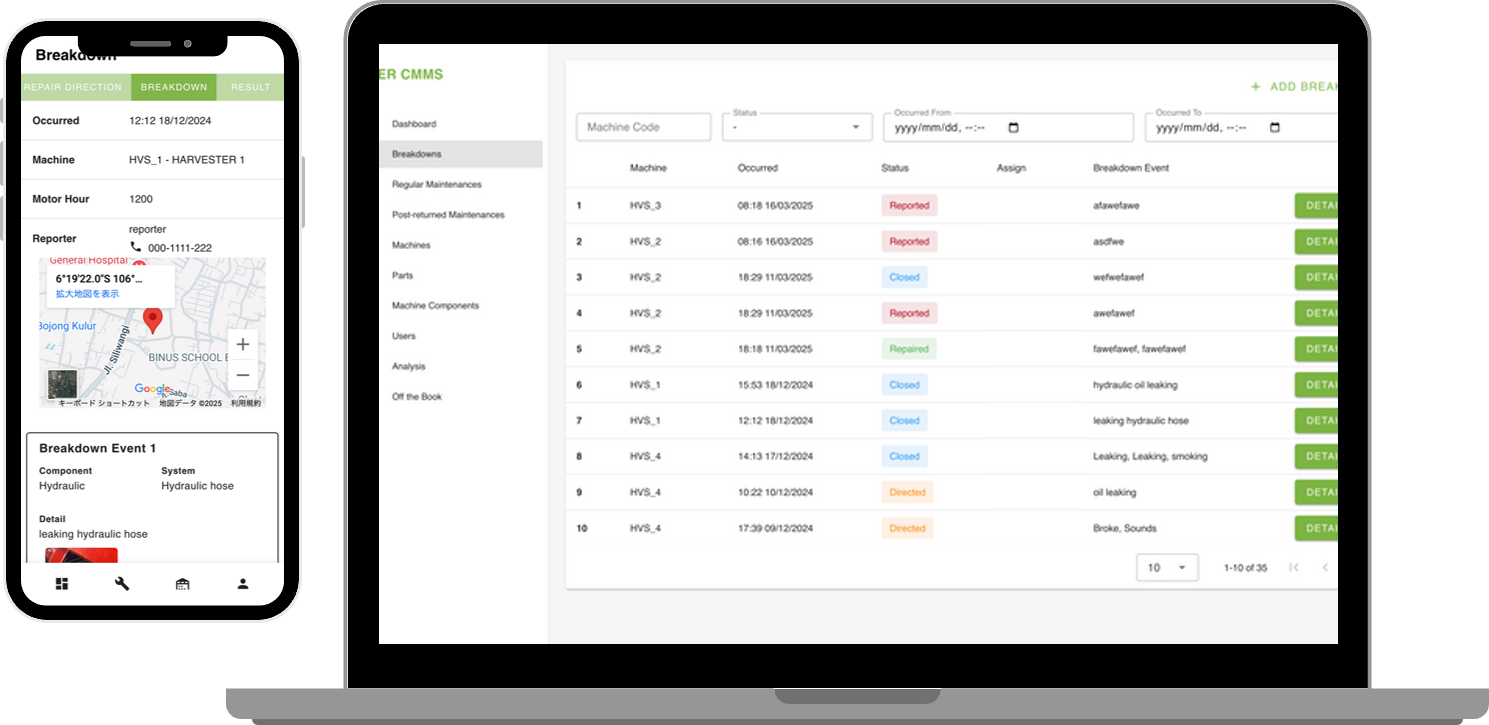Click Add Breakdown button
The height and width of the screenshot is (725, 1489).
click(1295, 87)
